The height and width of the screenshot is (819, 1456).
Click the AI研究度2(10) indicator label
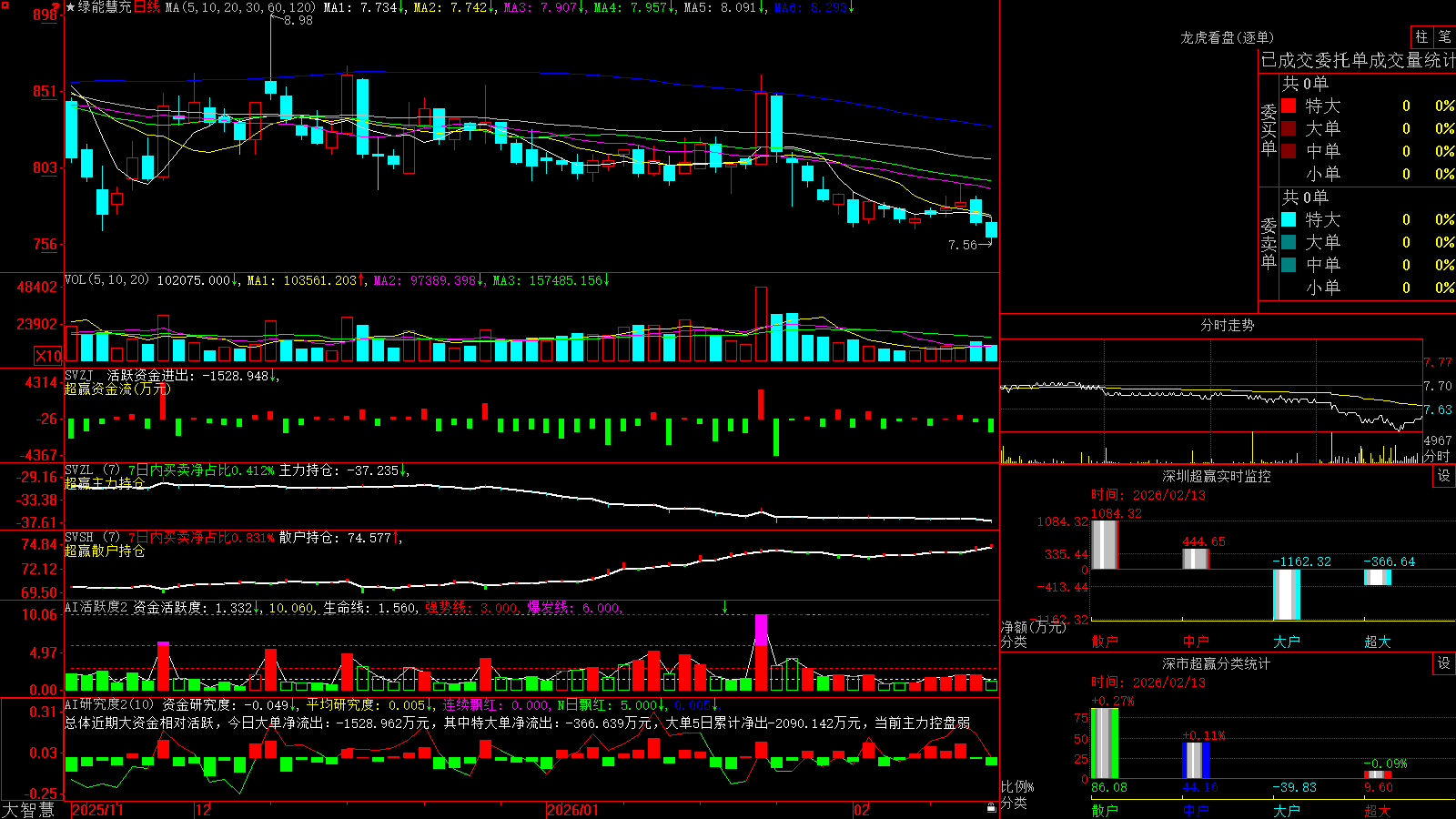click(110, 704)
